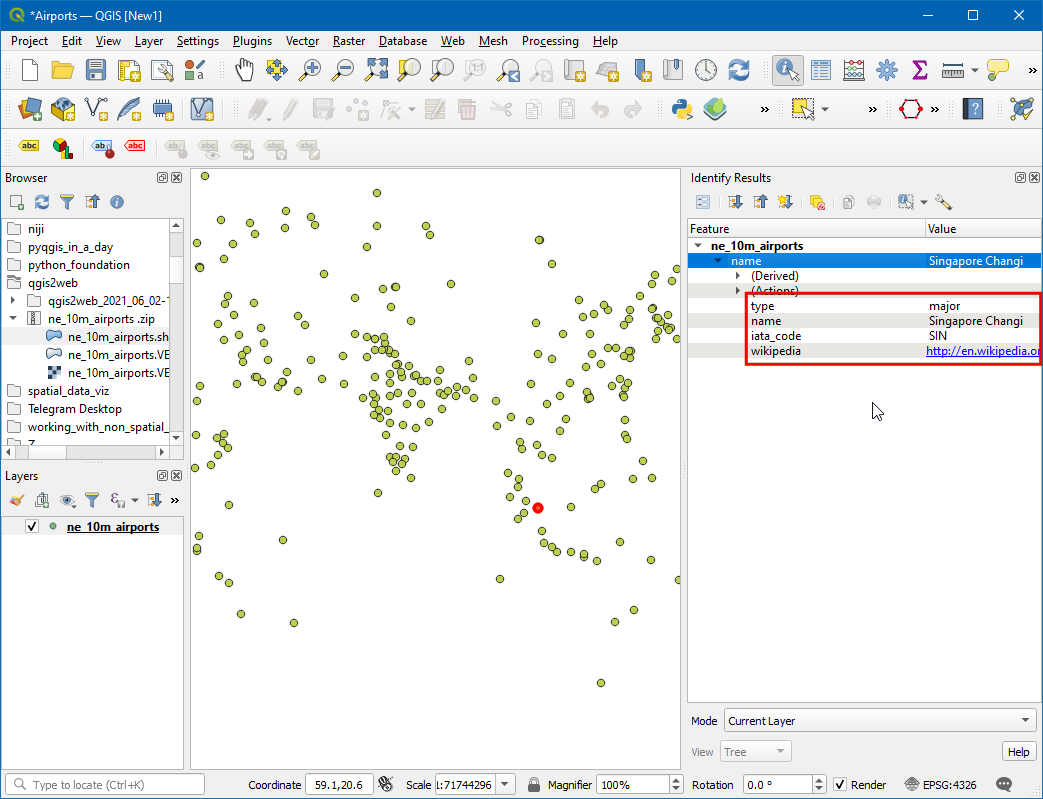Click the Zoom Full extent icon
This screenshot has height=799, width=1043.
(376, 70)
